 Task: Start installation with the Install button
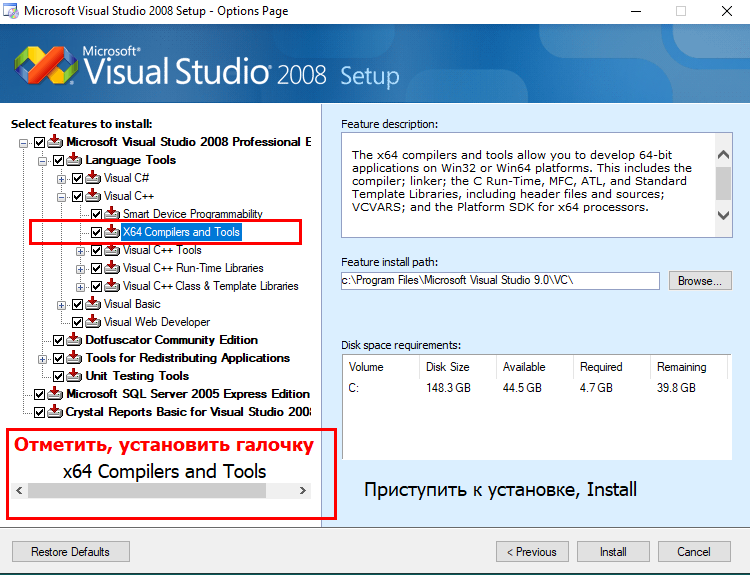pyautogui.click(x=613, y=552)
